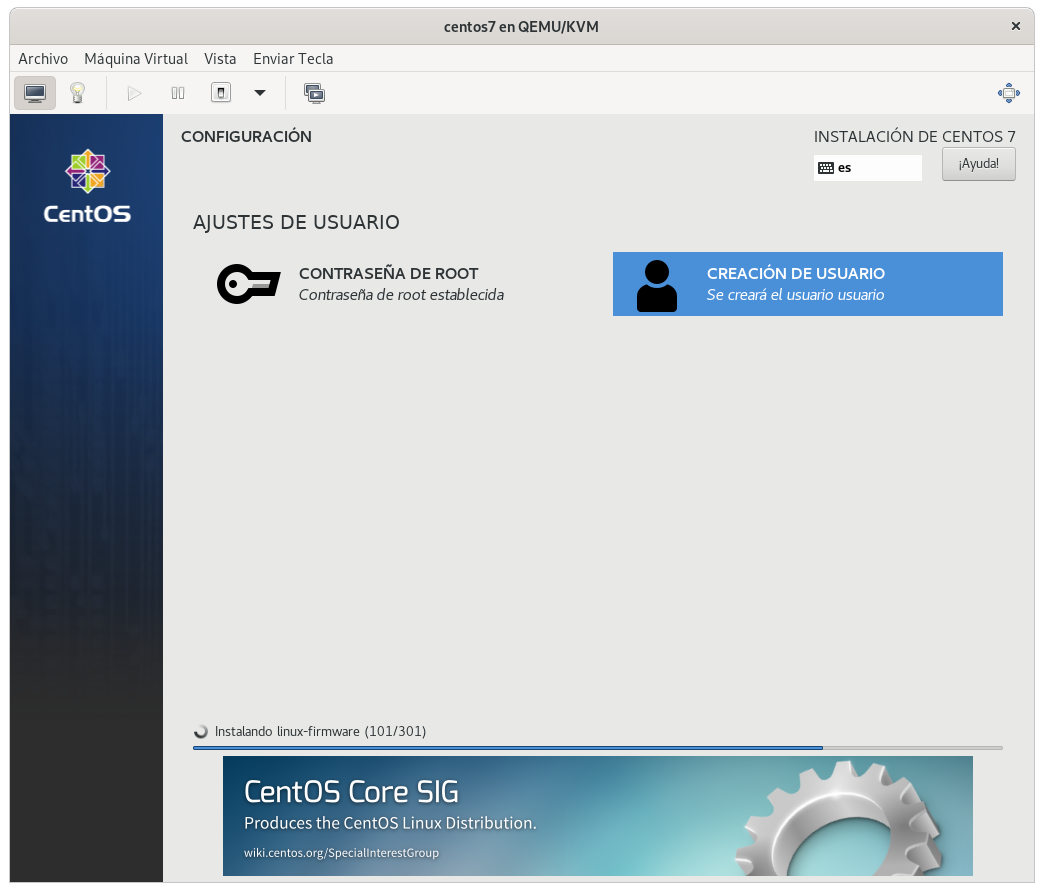
Task: Select the CREACIÓN DE USUARIO tile
Action: (x=807, y=284)
